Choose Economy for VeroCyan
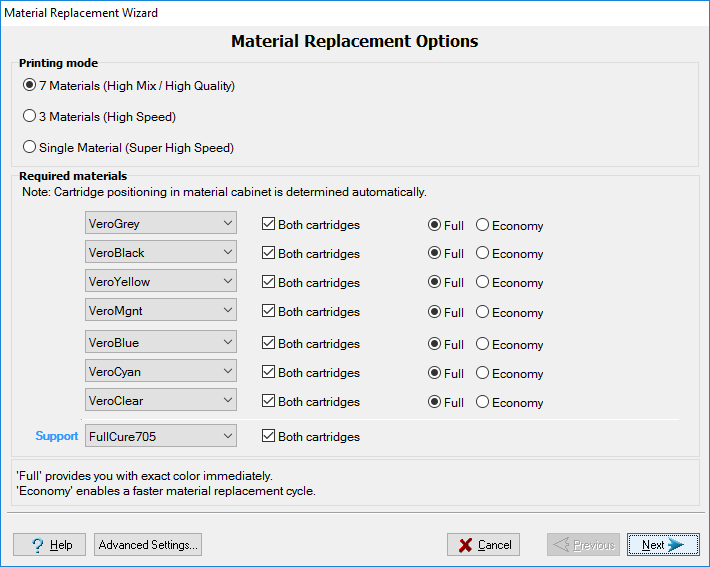Viewport: 710px width, 567px height. (x=483, y=374)
